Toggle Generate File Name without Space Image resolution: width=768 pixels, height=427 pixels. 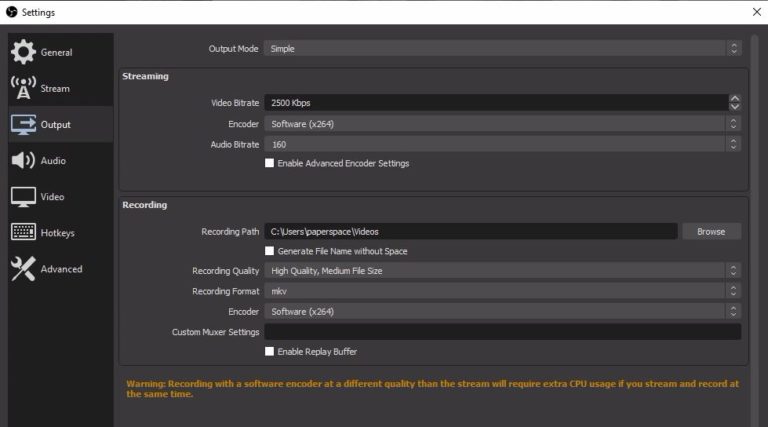pyautogui.click(x=269, y=251)
